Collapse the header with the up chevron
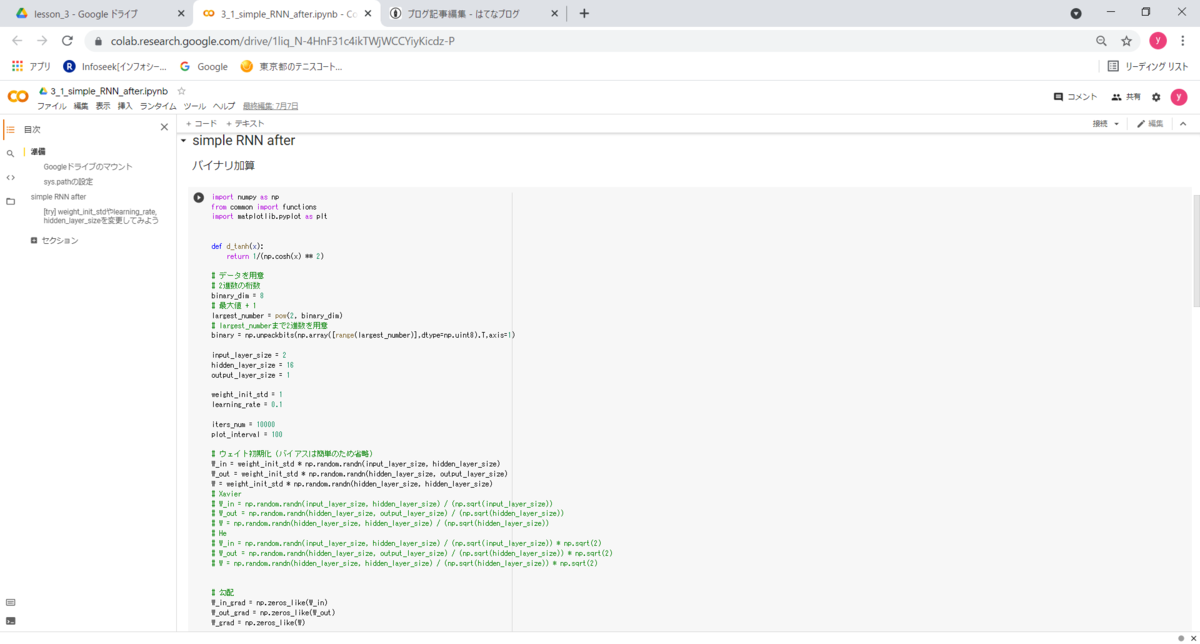1200x644 pixels. 1183,124
